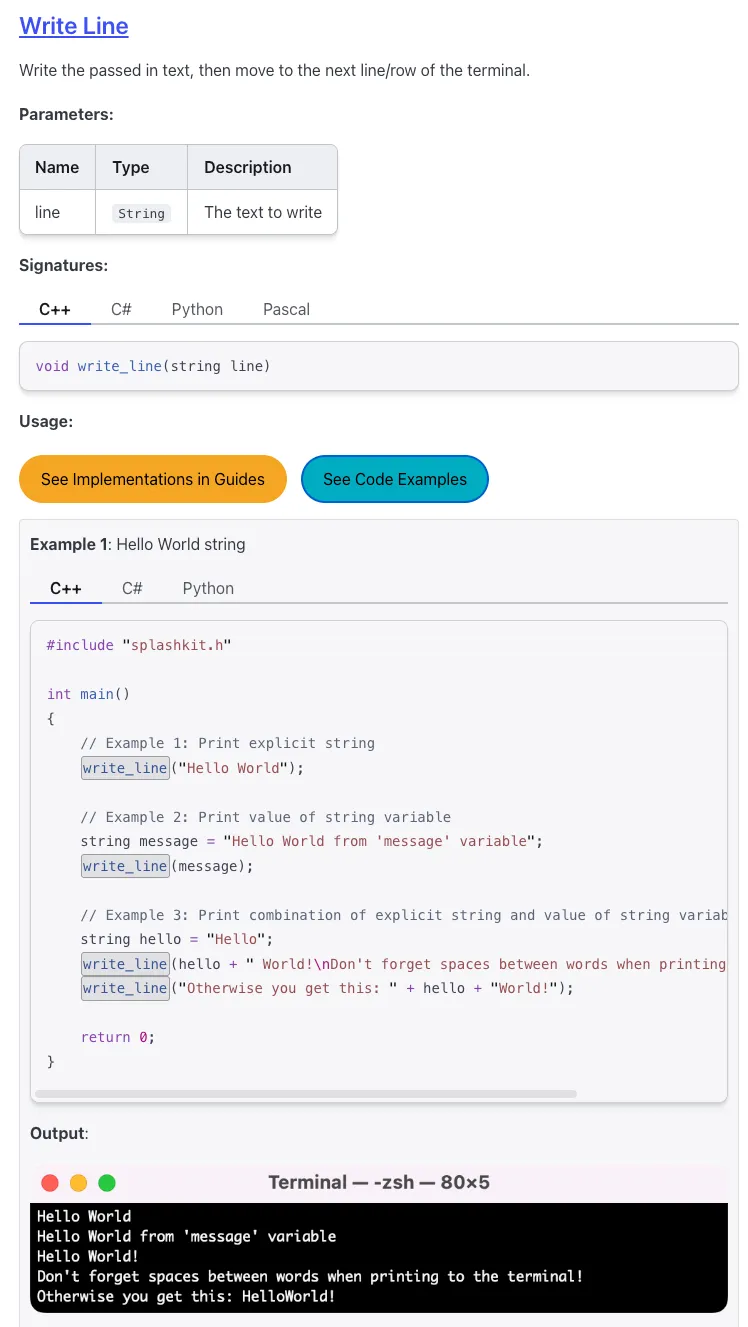Click the red close icon on the Terminal window
748x1327 pixels.
[50, 1182]
